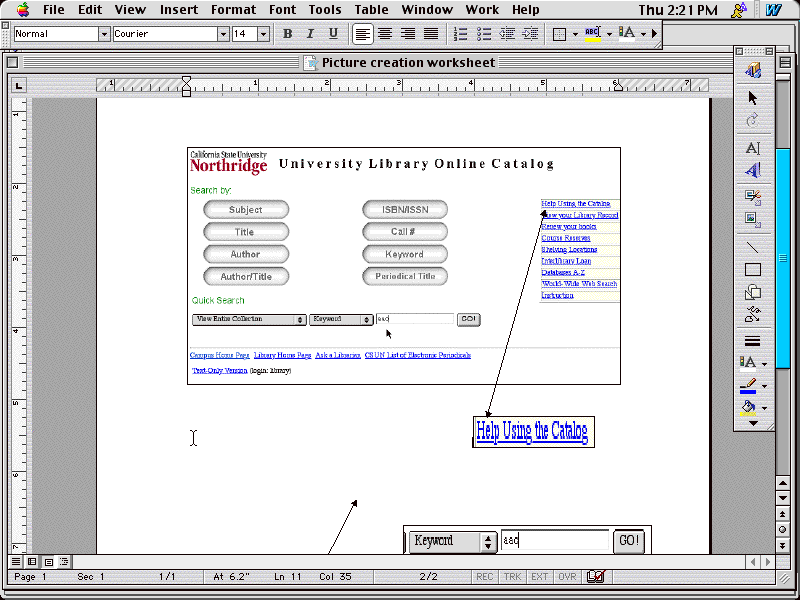Turn on center alignment
Screen dimensions: 800x600
coord(385,34)
